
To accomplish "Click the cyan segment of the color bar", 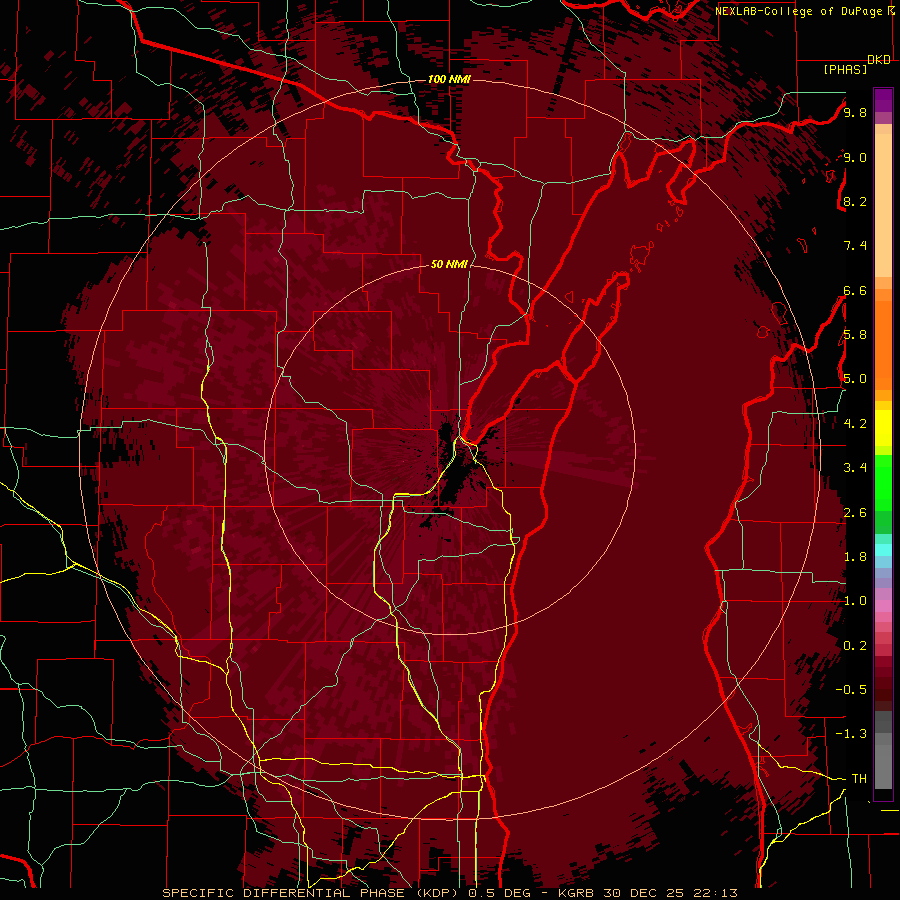I will coord(883,550).
